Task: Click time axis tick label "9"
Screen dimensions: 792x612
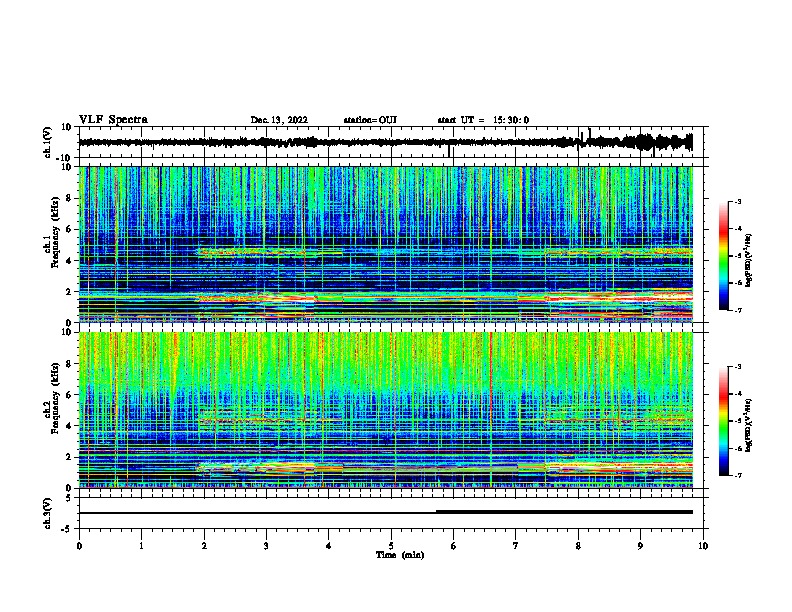Action: 640,546
